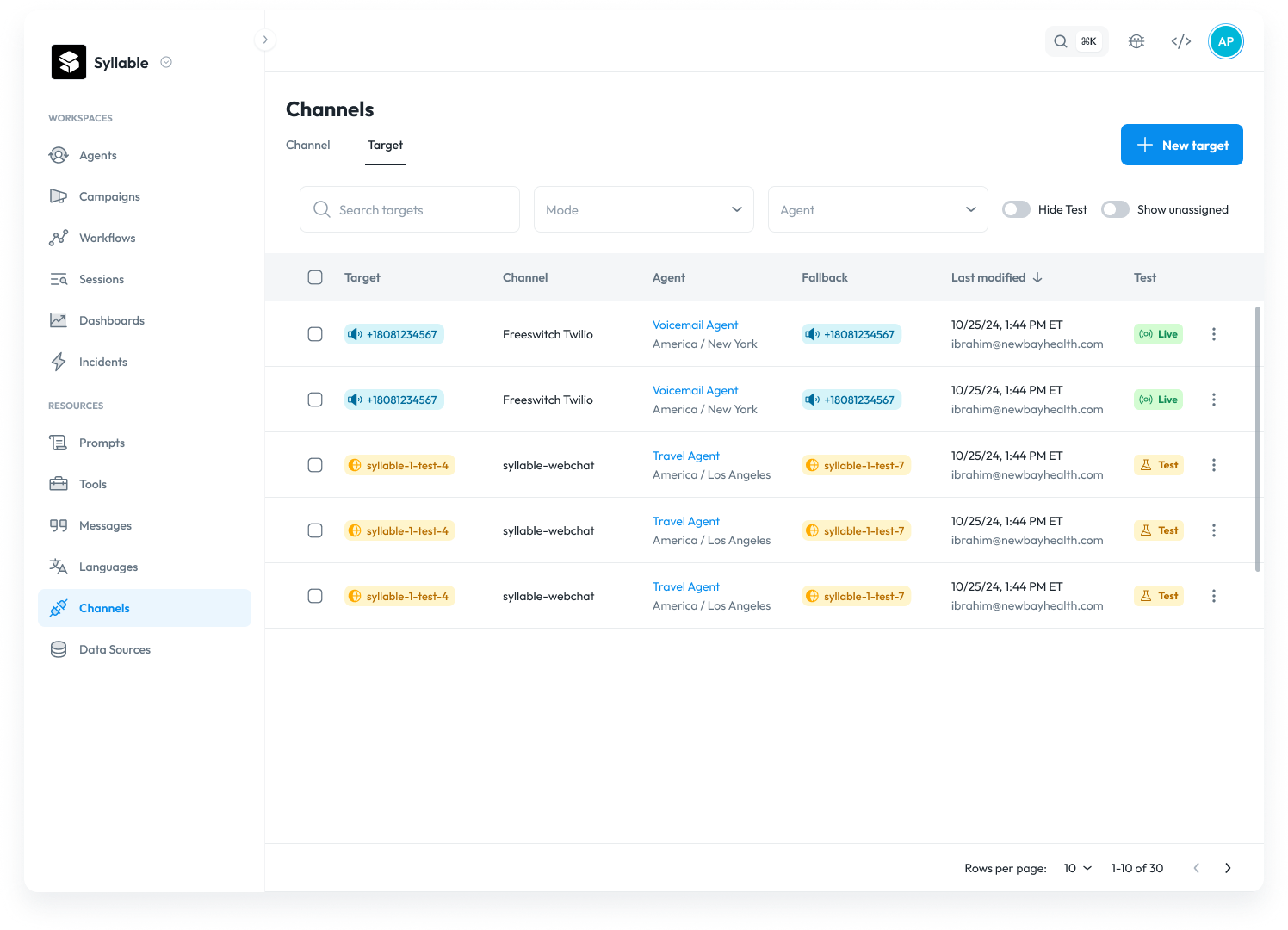This screenshot has width=1288, height=930.
Task: Enable the Hide Test toggle
Action: coord(1016,209)
